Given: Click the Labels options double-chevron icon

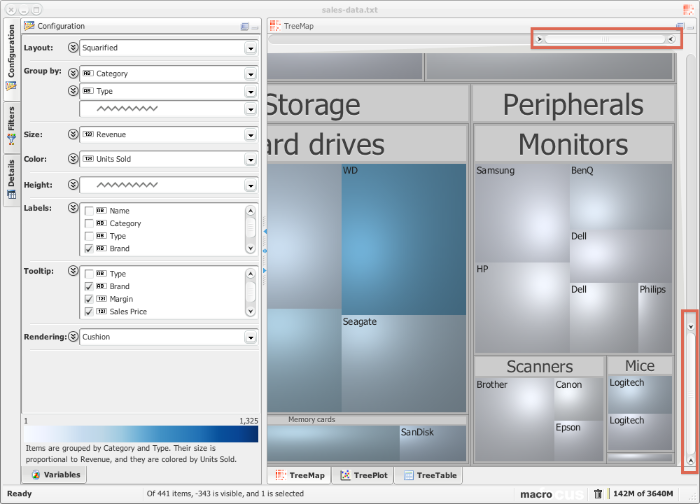Looking at the screenshot, I should pos(73,208).
